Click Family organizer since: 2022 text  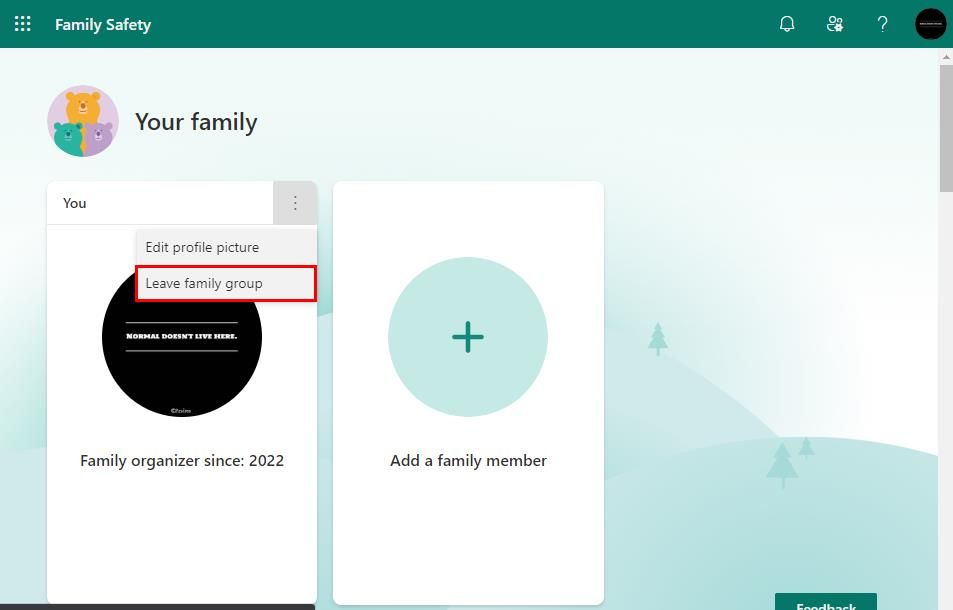182,461
